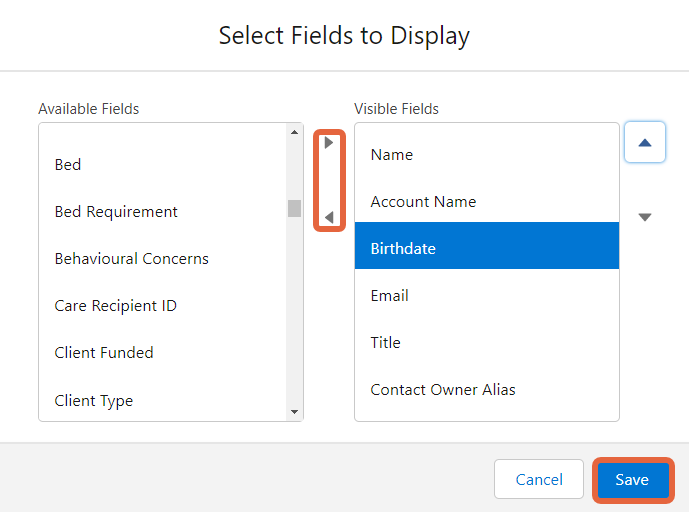Click the Available Fields scrollbar thumb
This screenshot has width=689, height=512.
pos(294,208)
